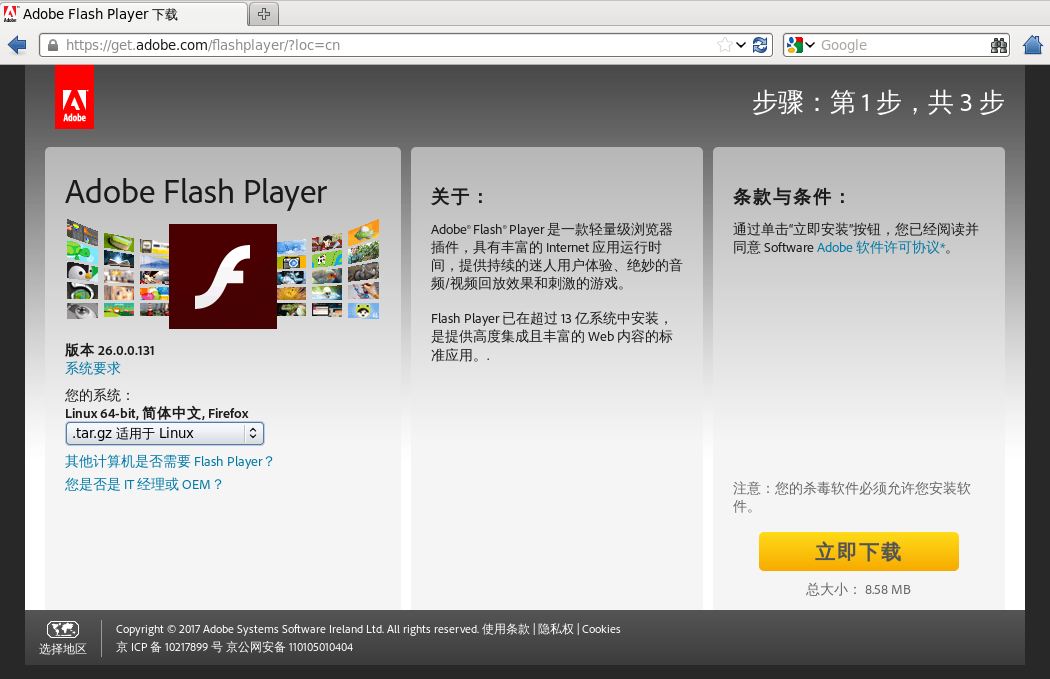The image size is (1050, 679).
Task: Bookmark this page with the star icon
Action: click(x=725, y=45)
